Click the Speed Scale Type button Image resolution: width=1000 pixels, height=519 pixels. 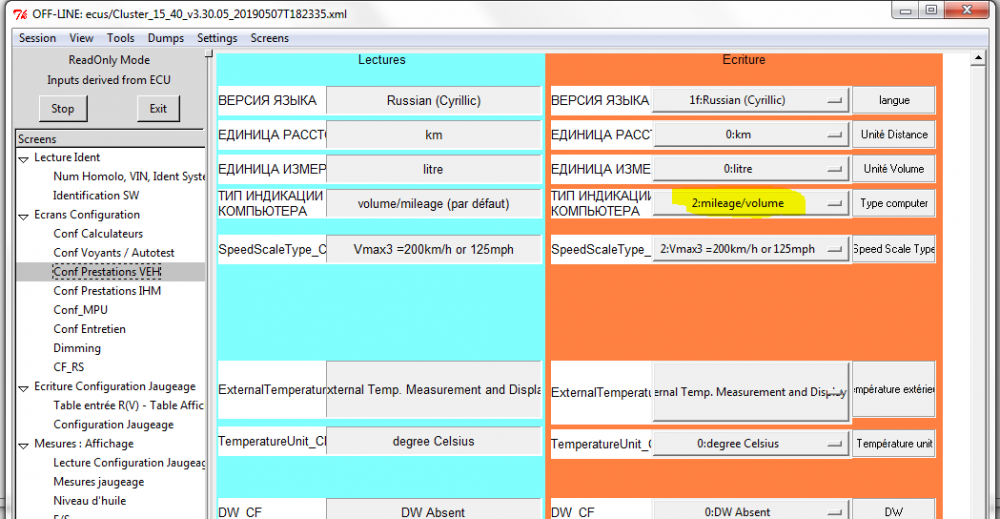click(x=893, y=249)
